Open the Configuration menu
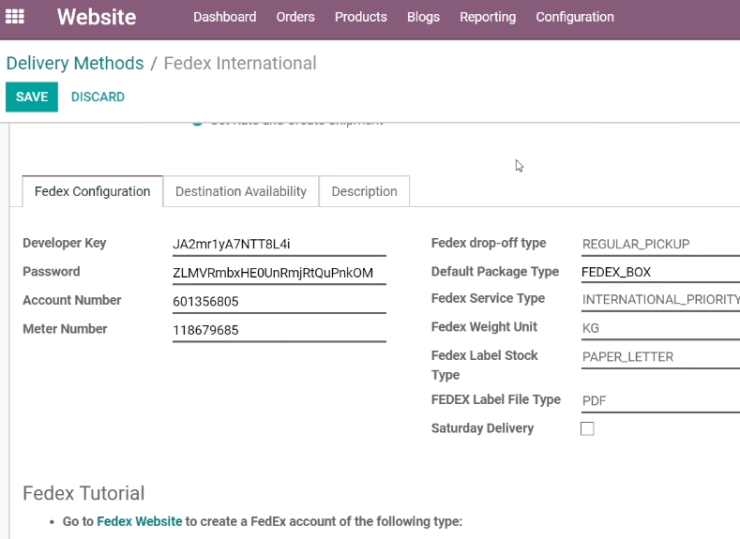740x539 pixels. click(575, 17)
